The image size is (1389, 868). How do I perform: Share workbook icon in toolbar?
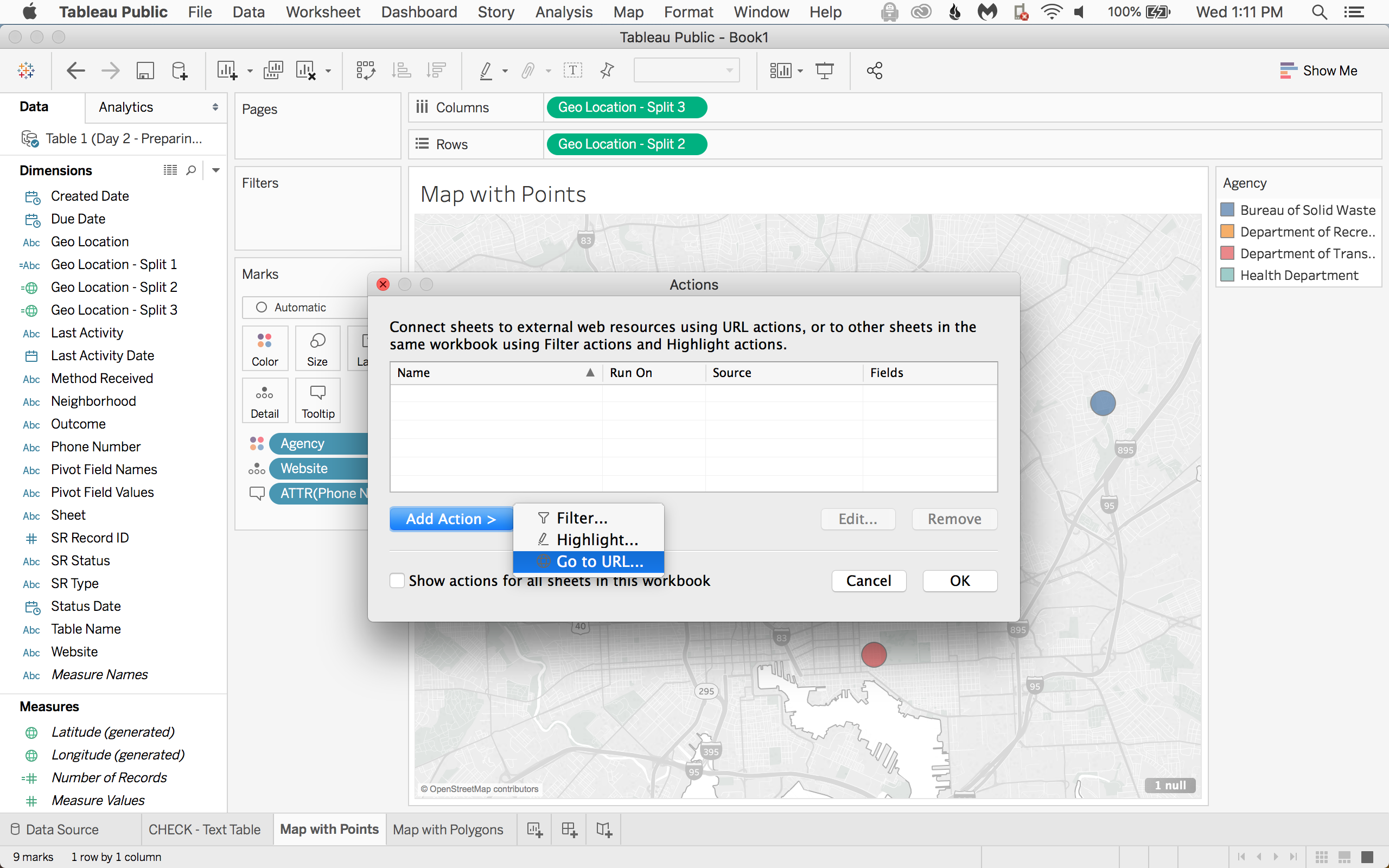[x=874, y=71]
